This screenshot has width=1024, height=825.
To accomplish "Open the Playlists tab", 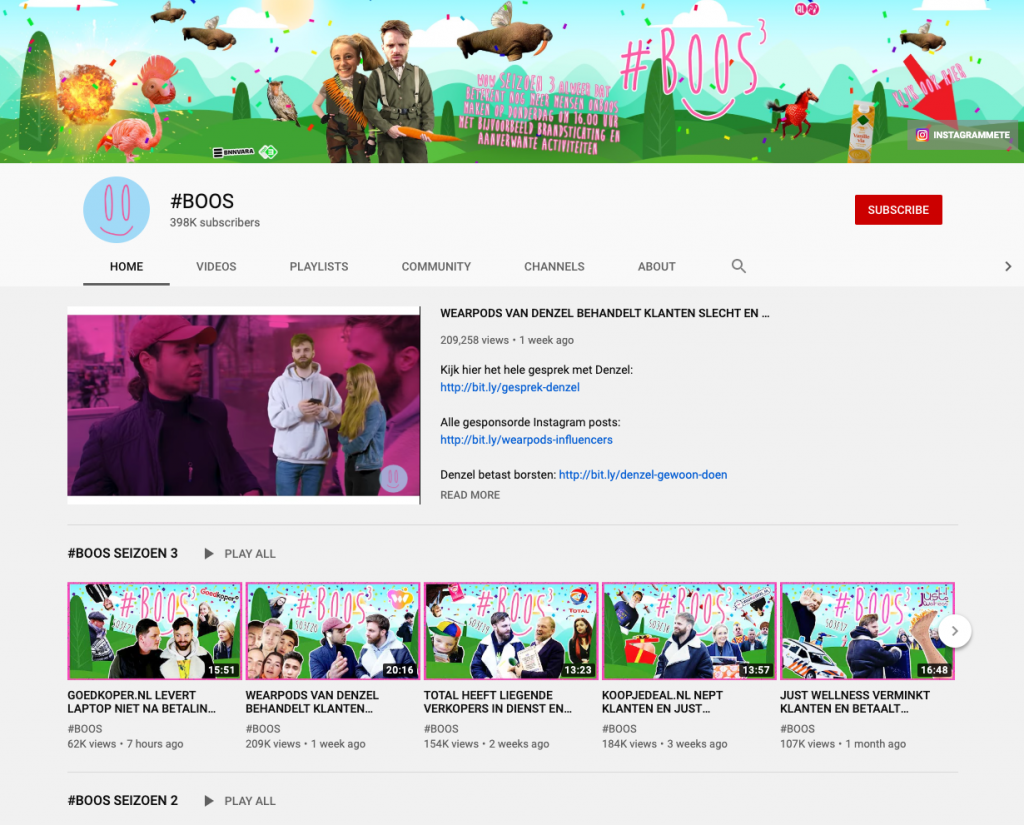I will click(319, 267).
